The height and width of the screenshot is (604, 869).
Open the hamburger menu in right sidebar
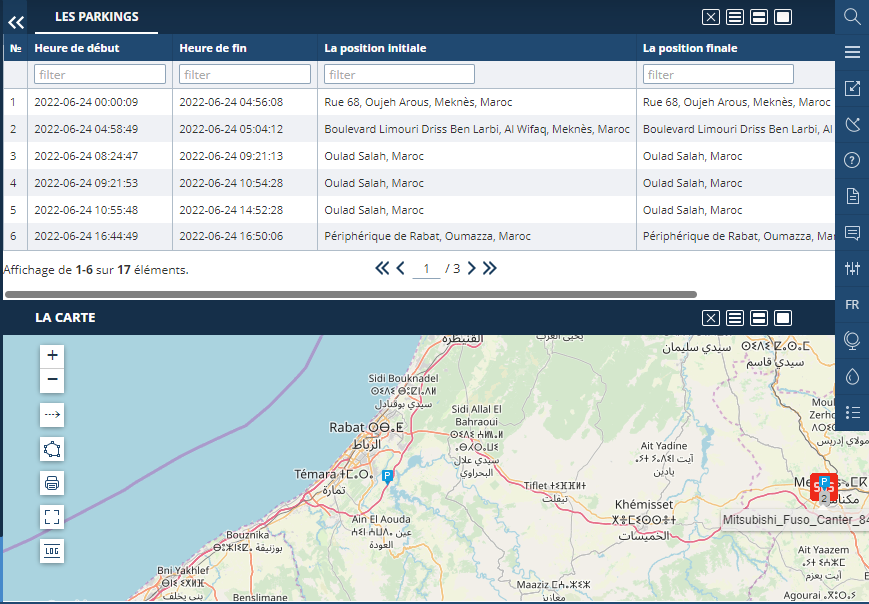coord(852,52)
